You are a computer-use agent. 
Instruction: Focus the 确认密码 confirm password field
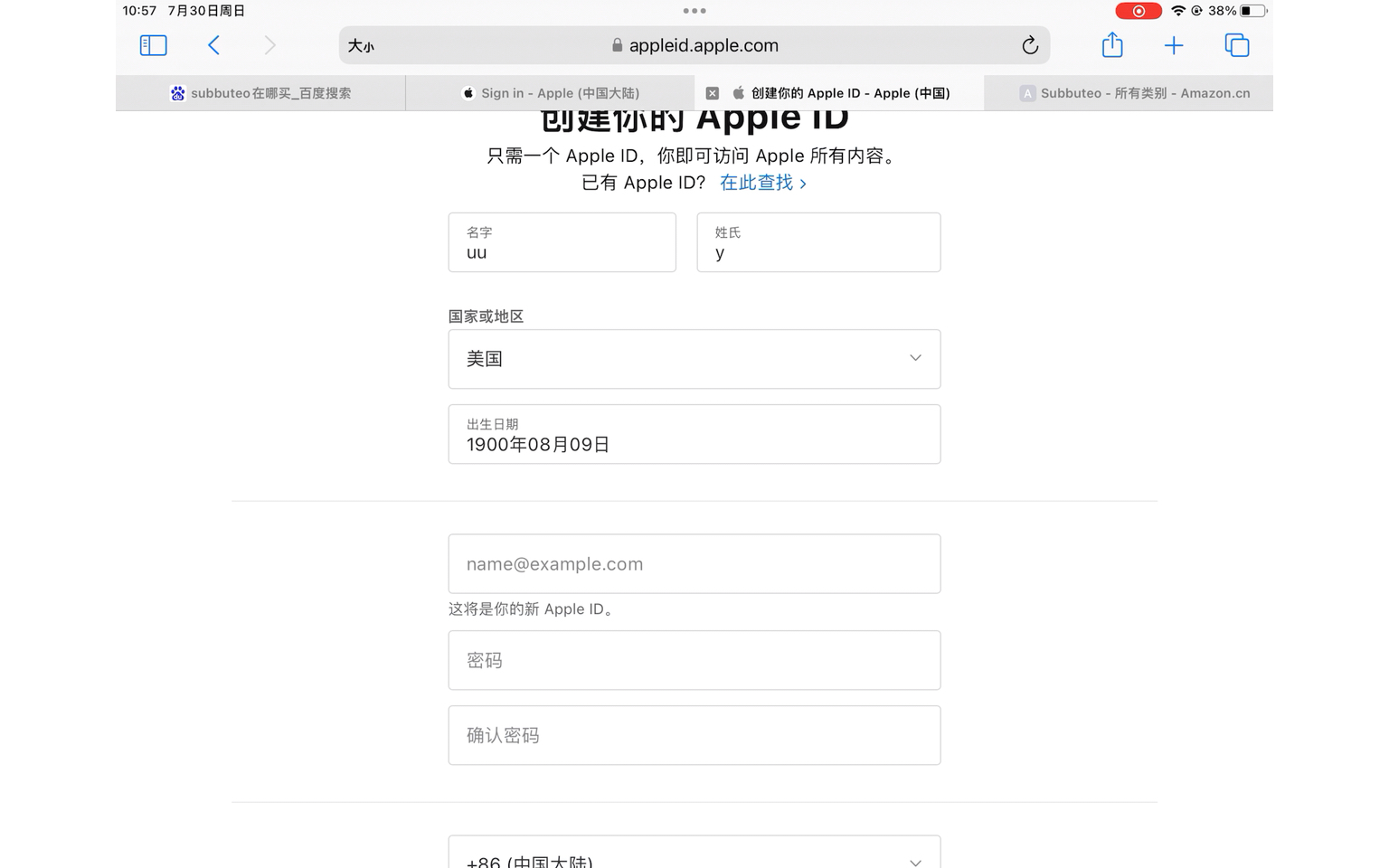click(x=694, y=735)
